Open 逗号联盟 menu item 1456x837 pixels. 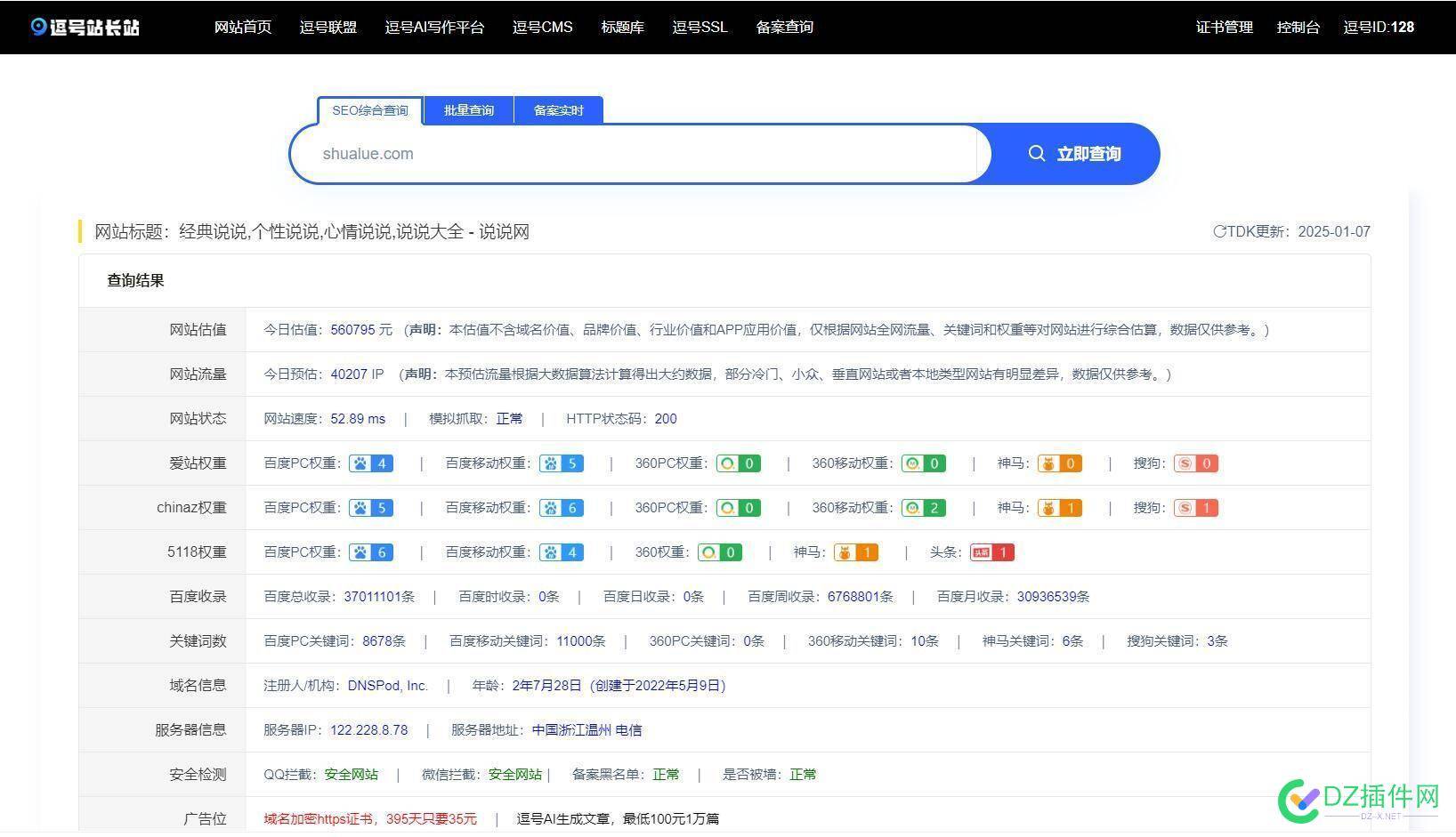(x=328, y=27)
